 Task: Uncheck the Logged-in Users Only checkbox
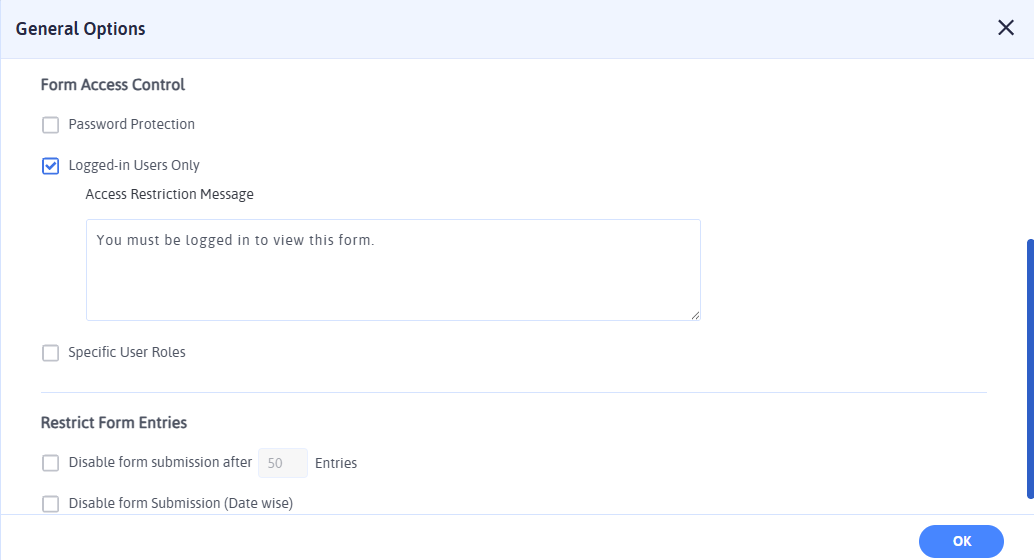(51, 166)
